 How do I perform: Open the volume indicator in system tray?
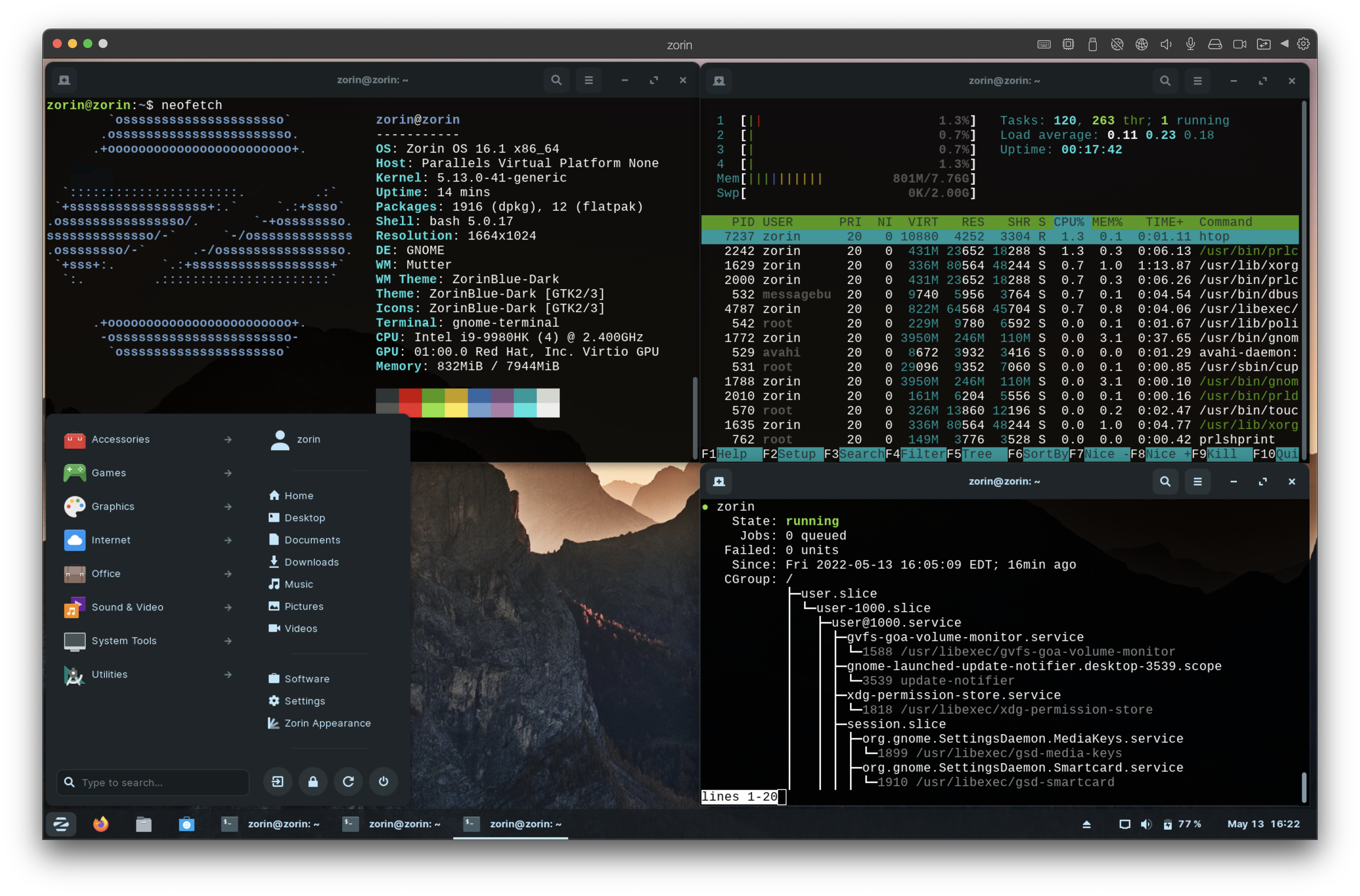click(1146, 823)
